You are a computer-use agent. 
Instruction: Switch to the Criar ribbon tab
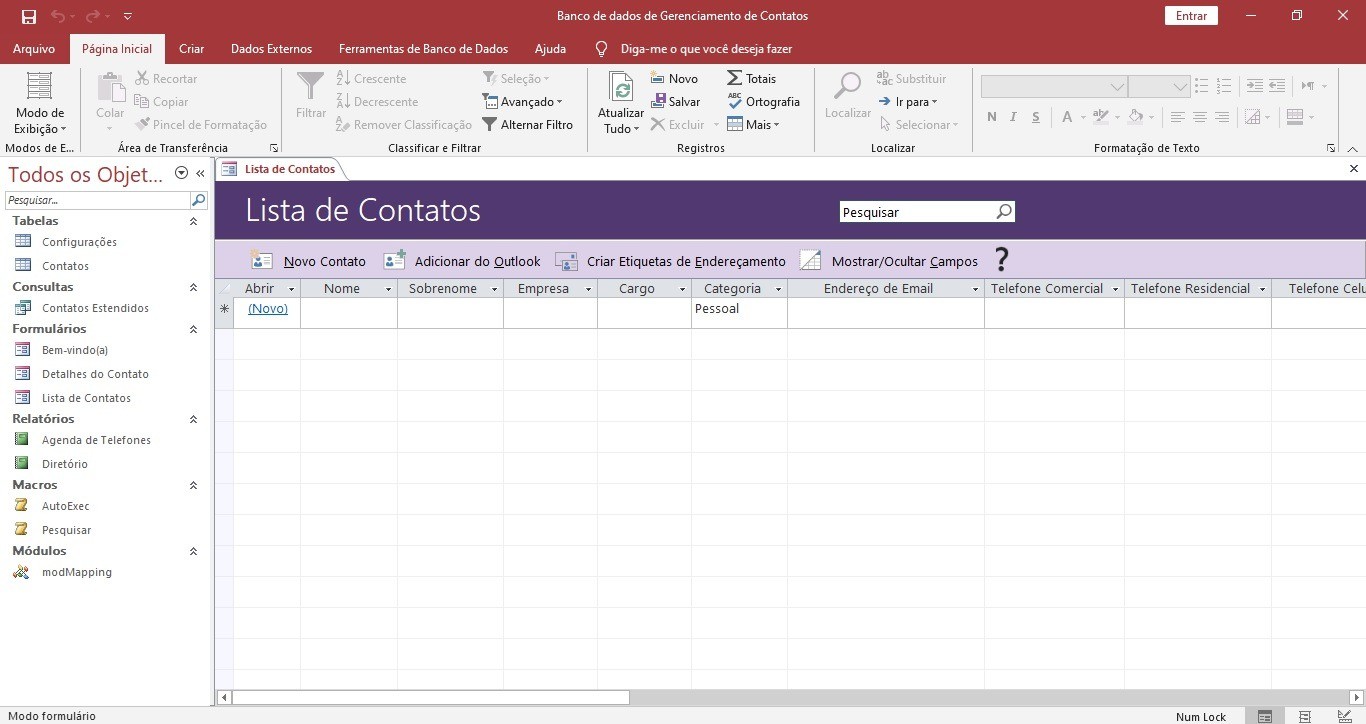190,48
